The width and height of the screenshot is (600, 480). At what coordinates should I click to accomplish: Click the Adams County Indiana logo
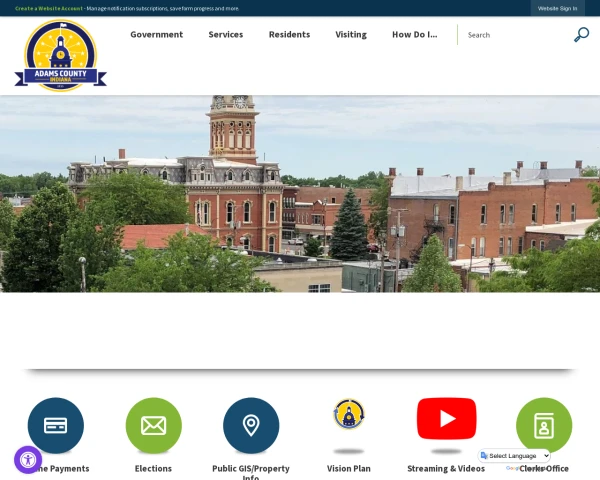click(60, 56)
